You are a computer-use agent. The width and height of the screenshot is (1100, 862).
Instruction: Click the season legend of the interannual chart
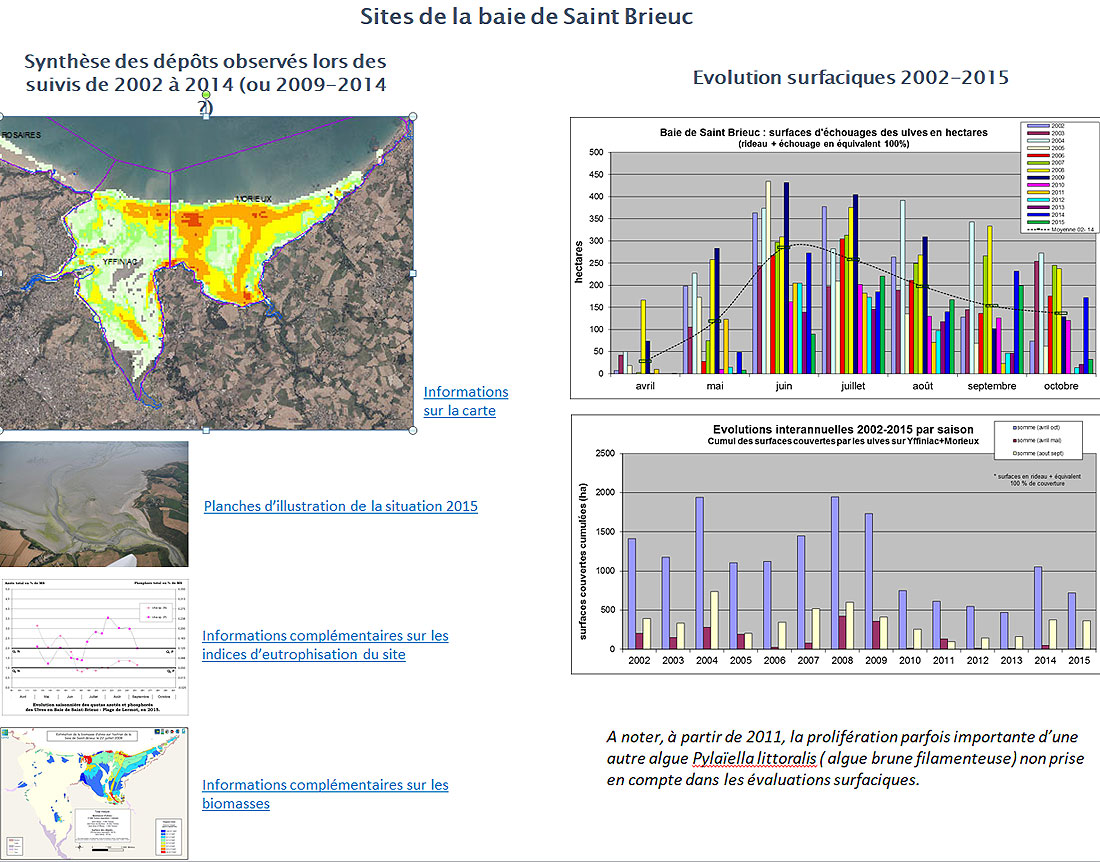[x=1038, y=440]
